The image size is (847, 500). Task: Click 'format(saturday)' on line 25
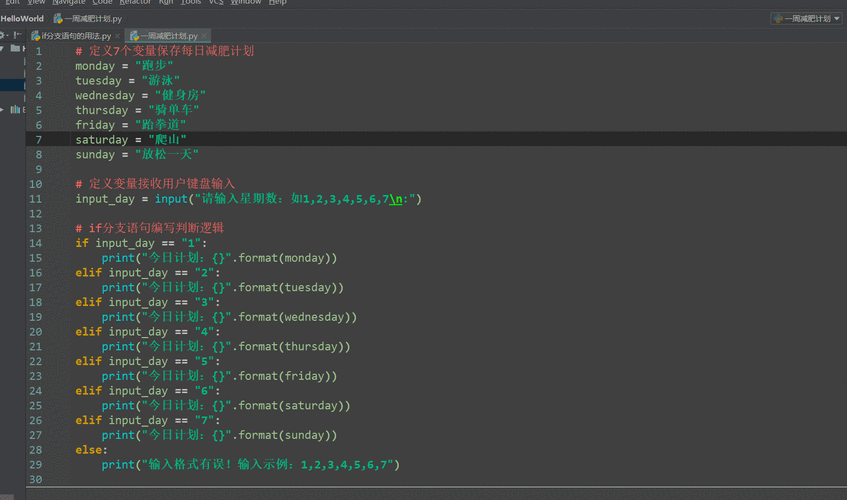coord(291,406)
